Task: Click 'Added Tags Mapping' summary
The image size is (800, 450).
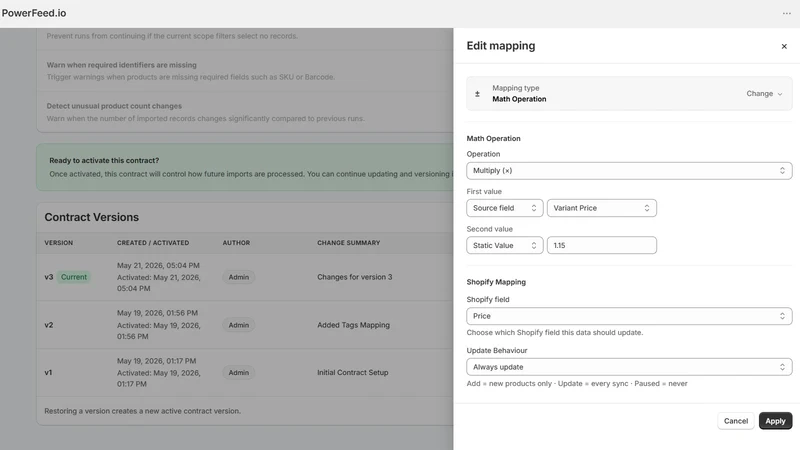Action: (353, 325)
